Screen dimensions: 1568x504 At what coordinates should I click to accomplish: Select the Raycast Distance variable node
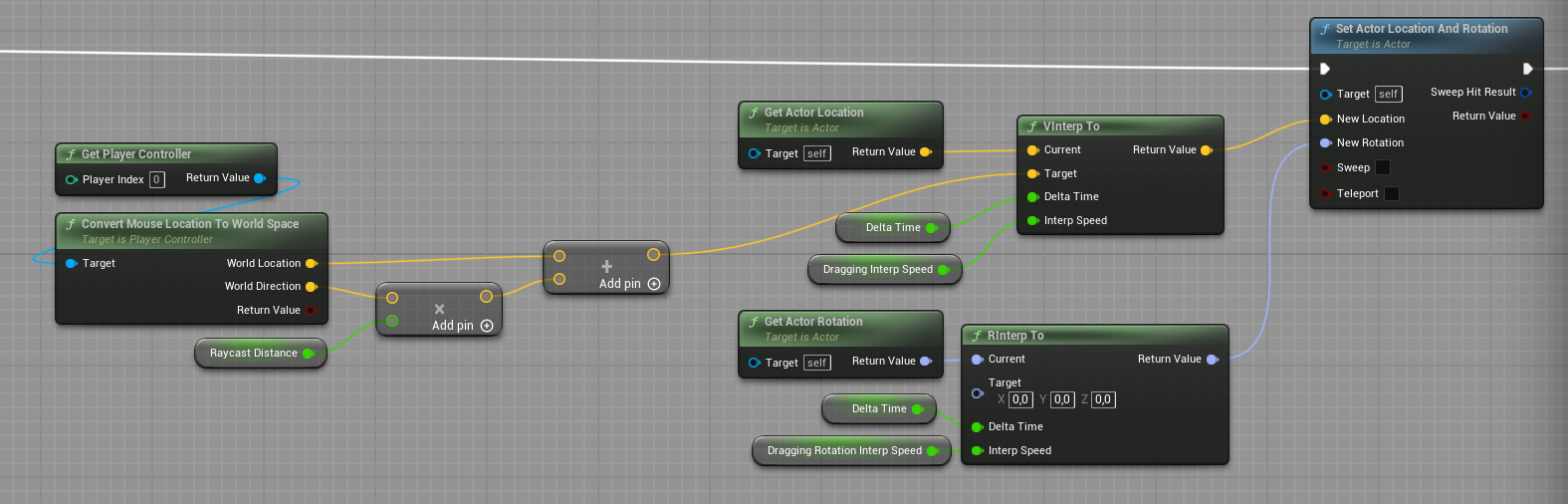click(253, 353)
